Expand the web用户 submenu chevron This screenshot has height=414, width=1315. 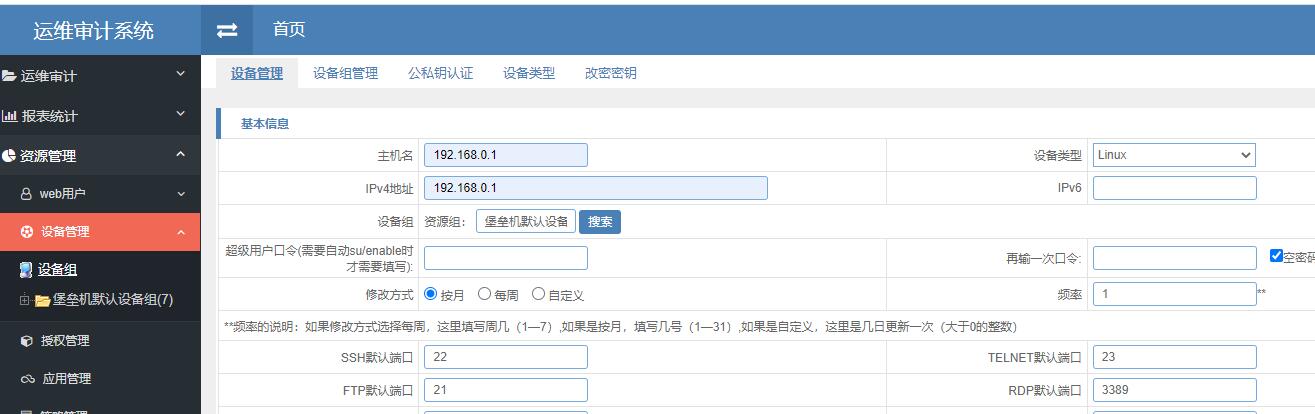click(181, 193)
